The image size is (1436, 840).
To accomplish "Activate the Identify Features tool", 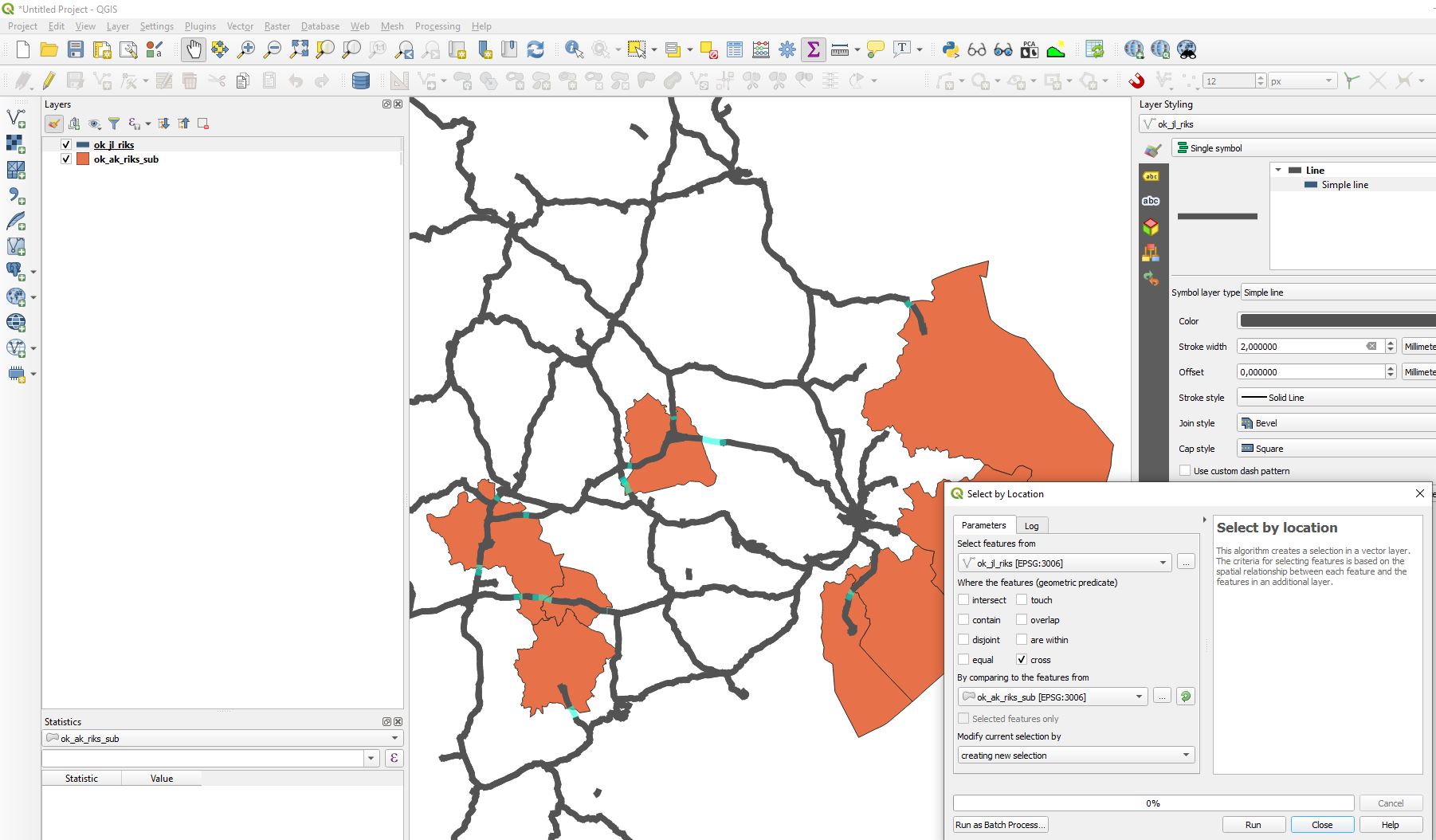I will 574,49.
